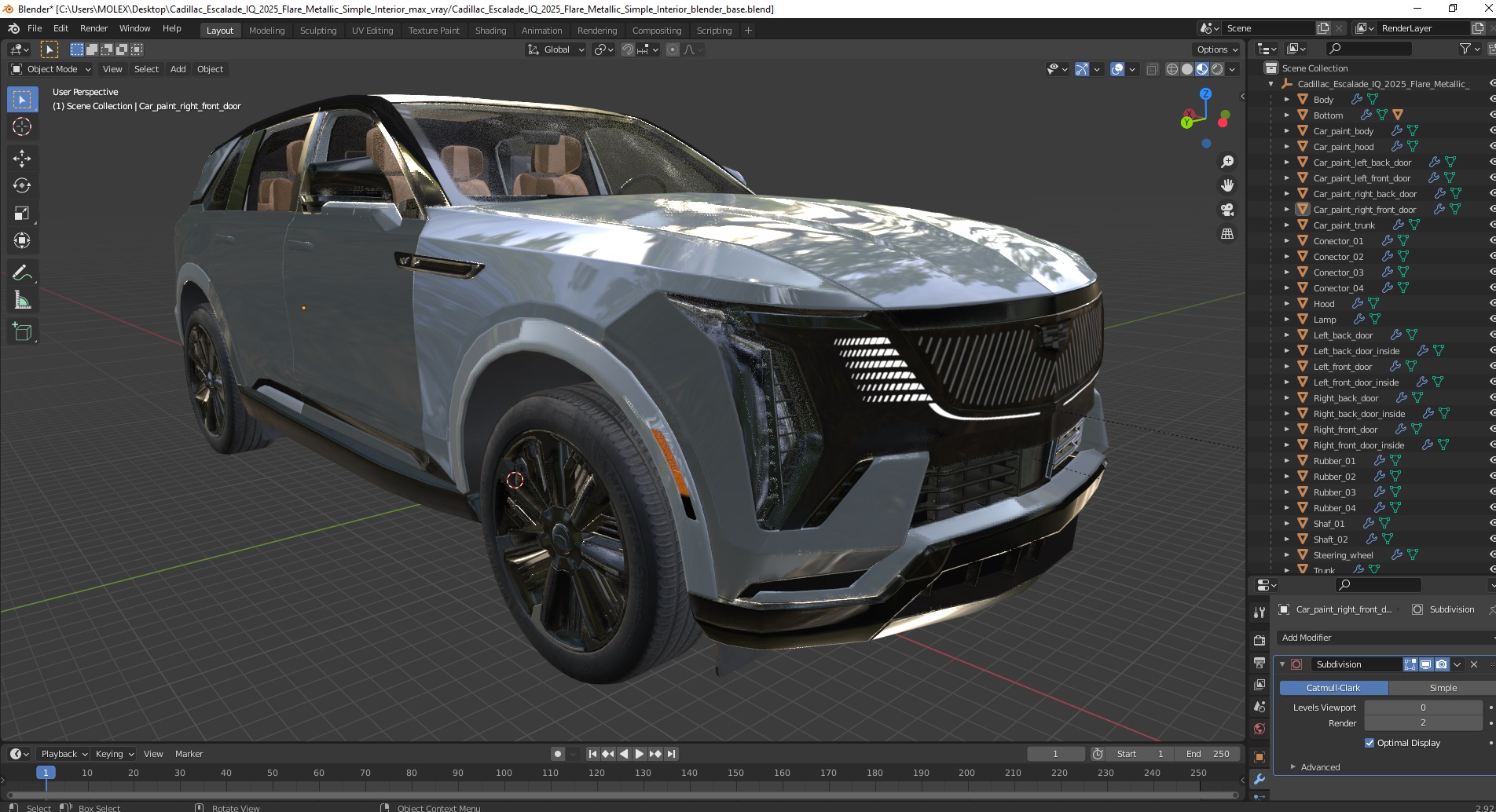Open the Options dropdown
The image size is (1496, 812).
point(1216,49)
